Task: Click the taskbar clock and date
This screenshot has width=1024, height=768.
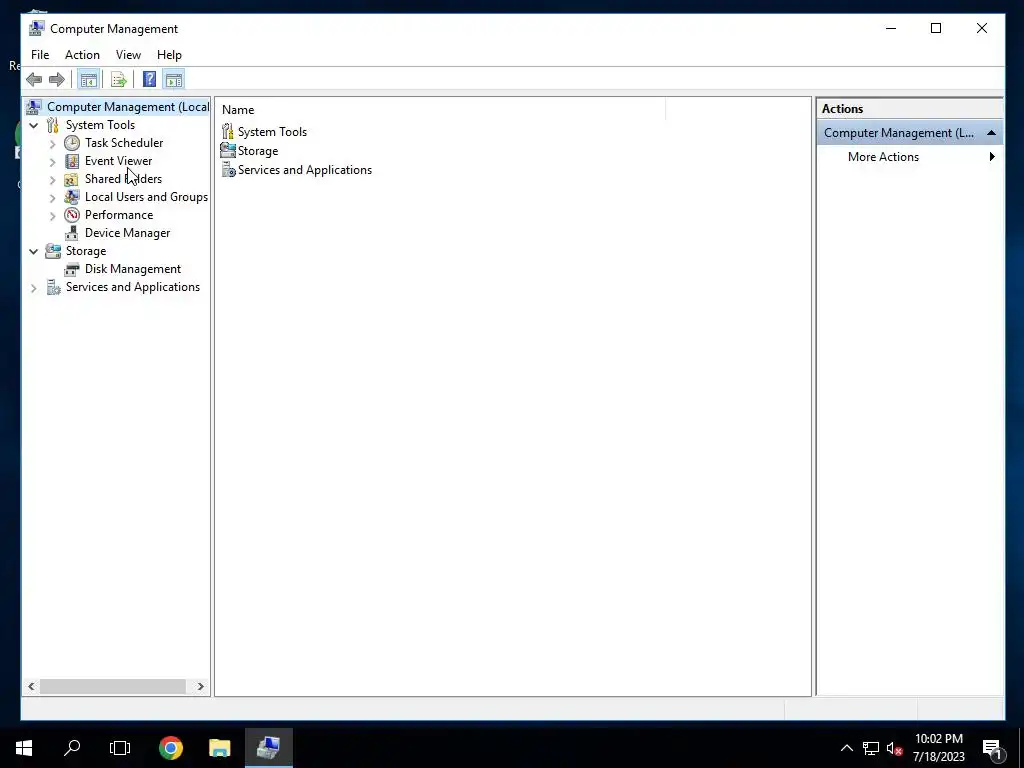Action: 939,748
